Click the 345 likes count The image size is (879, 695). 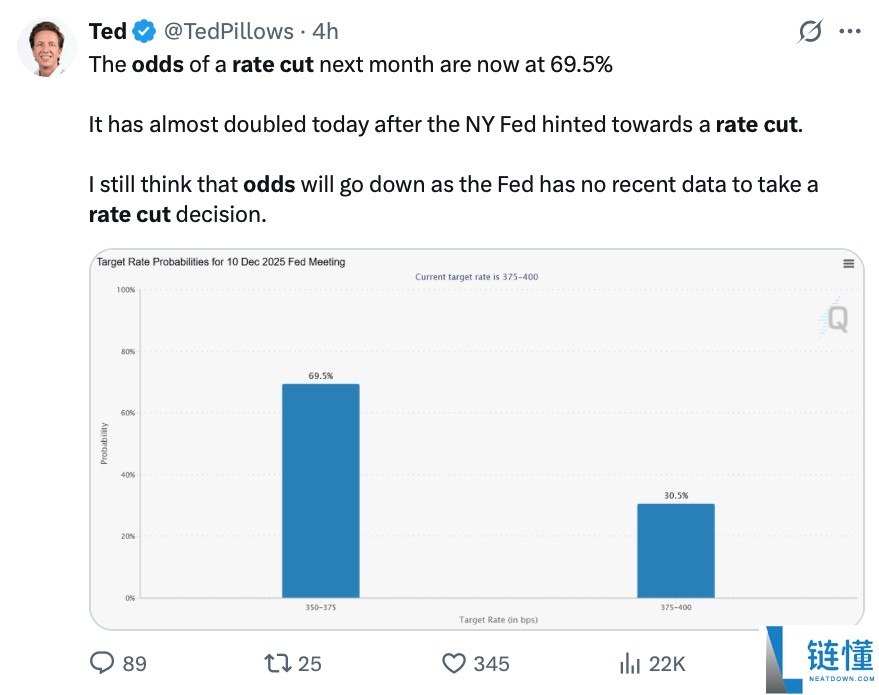coord(490,664)
